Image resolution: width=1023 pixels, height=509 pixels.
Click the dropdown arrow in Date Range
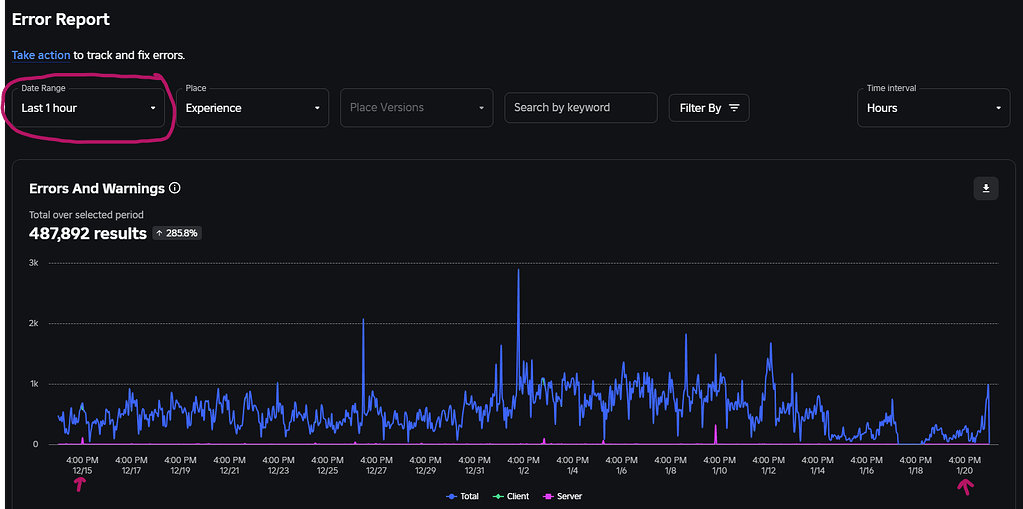click(x=153, y=108)
